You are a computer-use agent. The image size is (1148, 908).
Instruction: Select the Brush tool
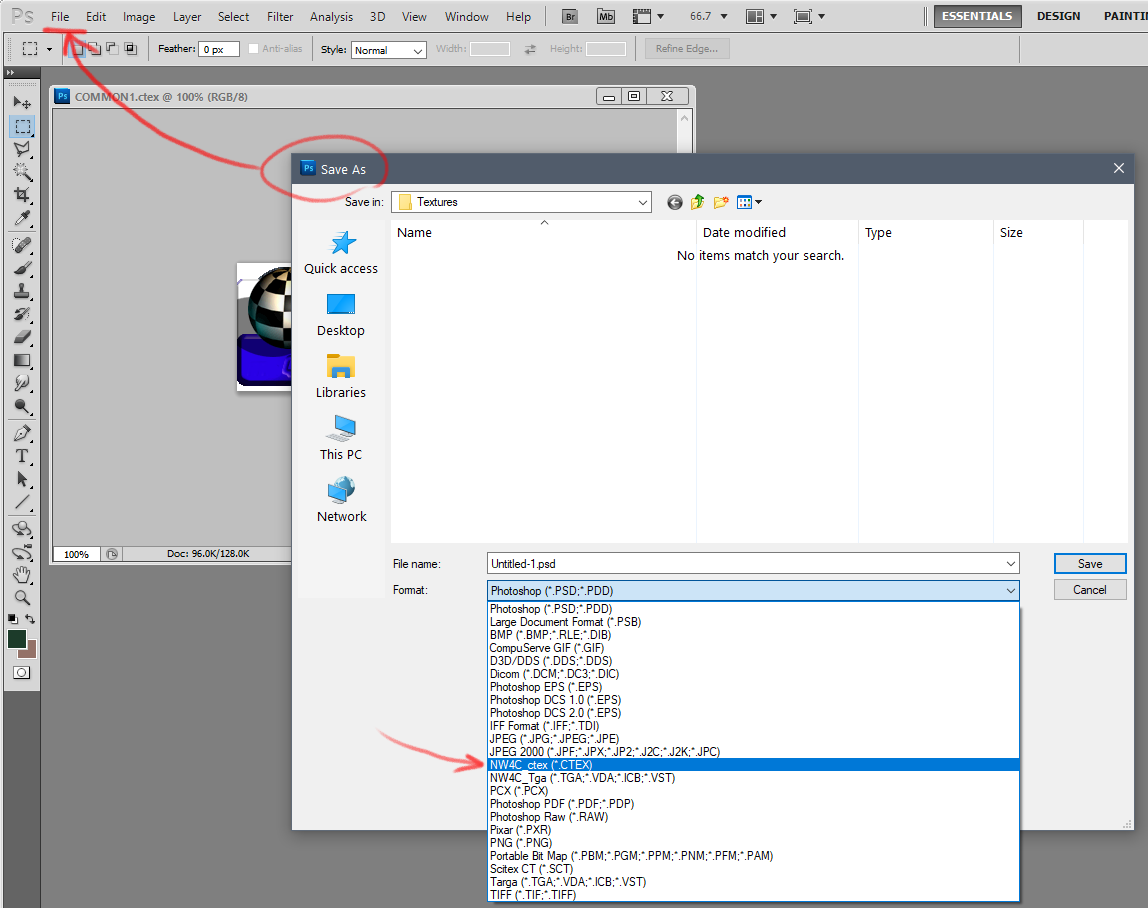click(x=22, y=269)
